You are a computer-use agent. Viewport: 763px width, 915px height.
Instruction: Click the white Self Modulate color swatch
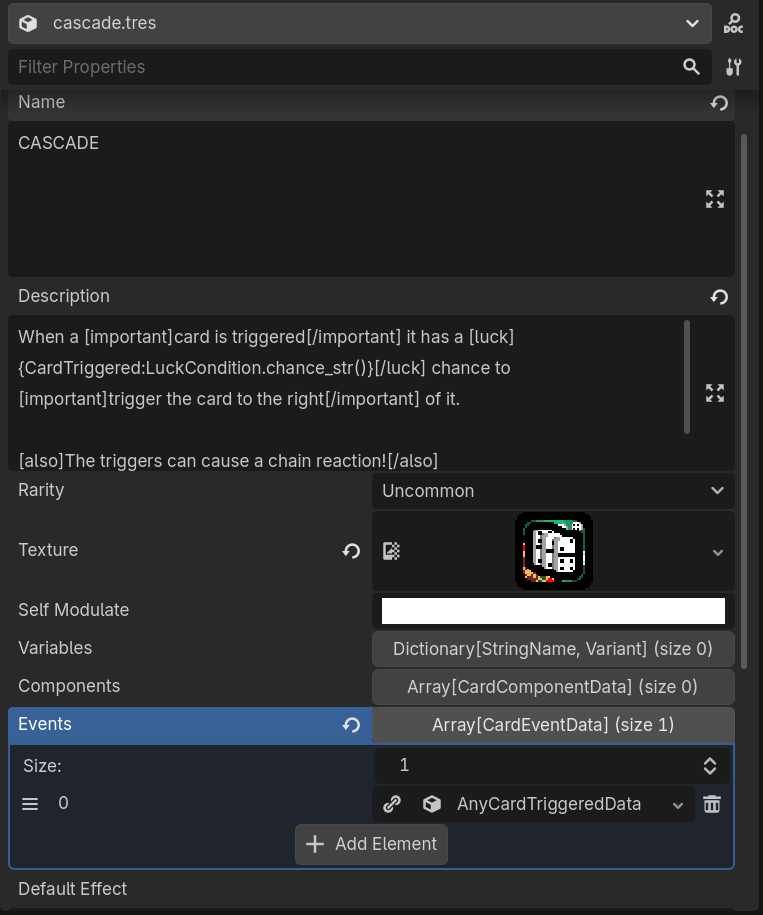tap(552, 611)
